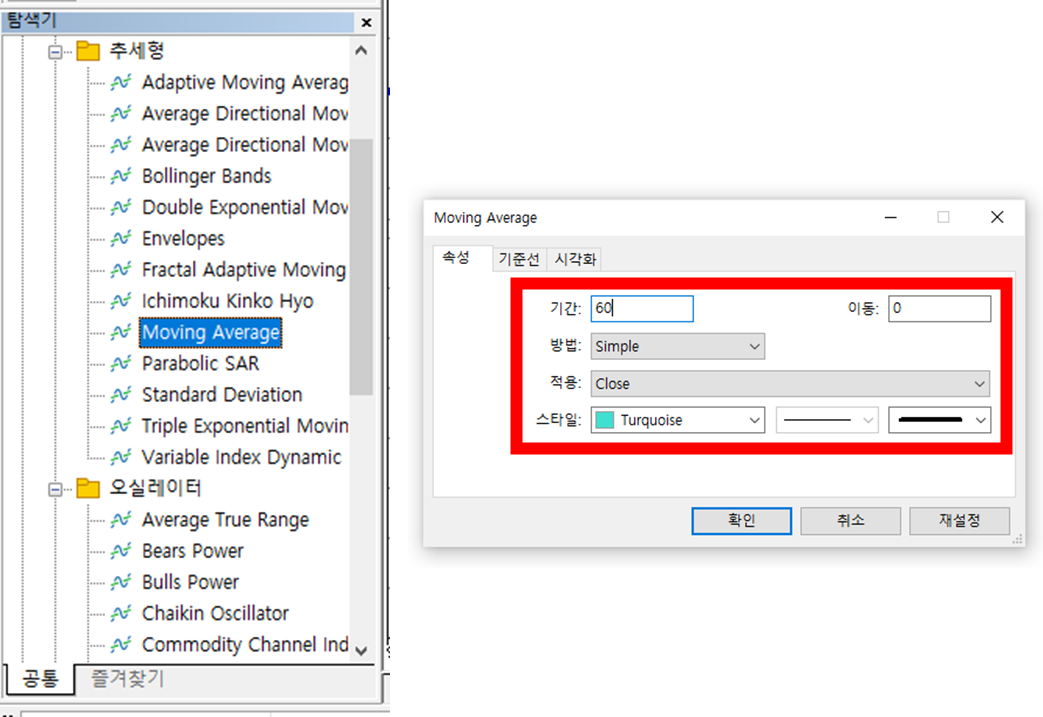Click the Chaikin Oscillator indicator icon

click(120, 613)
